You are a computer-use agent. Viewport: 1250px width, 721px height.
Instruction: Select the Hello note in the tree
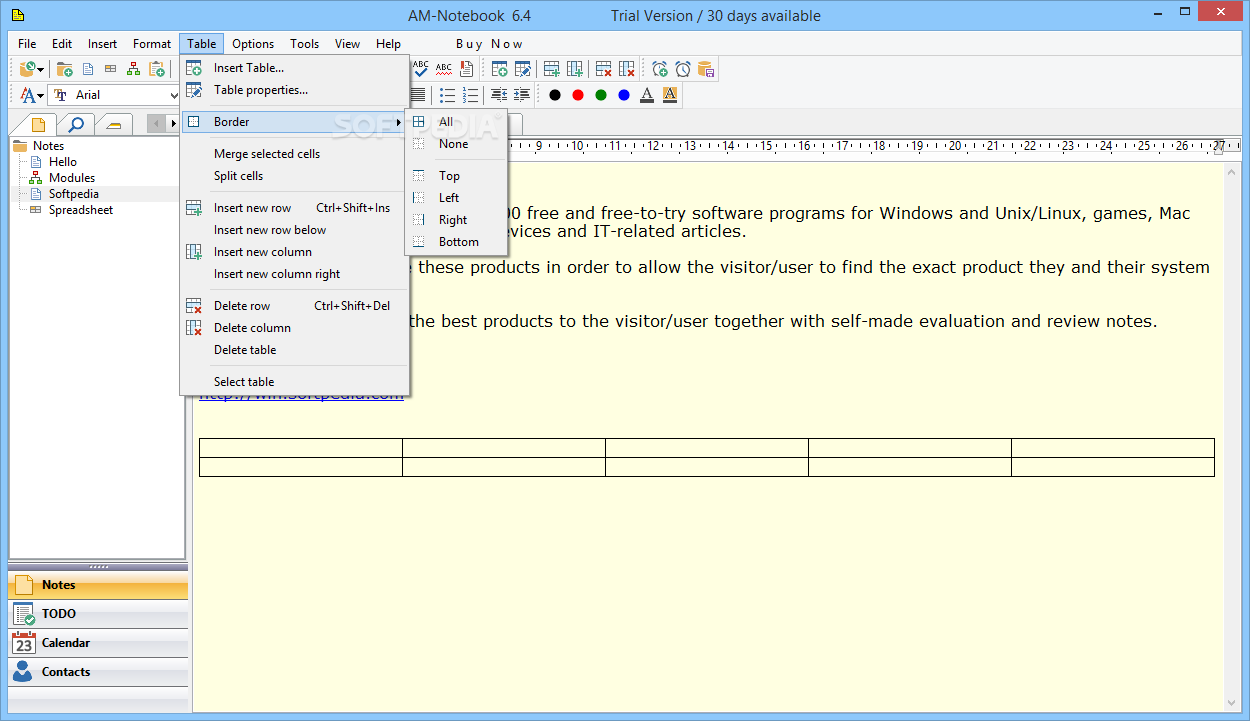pos(63,162)
